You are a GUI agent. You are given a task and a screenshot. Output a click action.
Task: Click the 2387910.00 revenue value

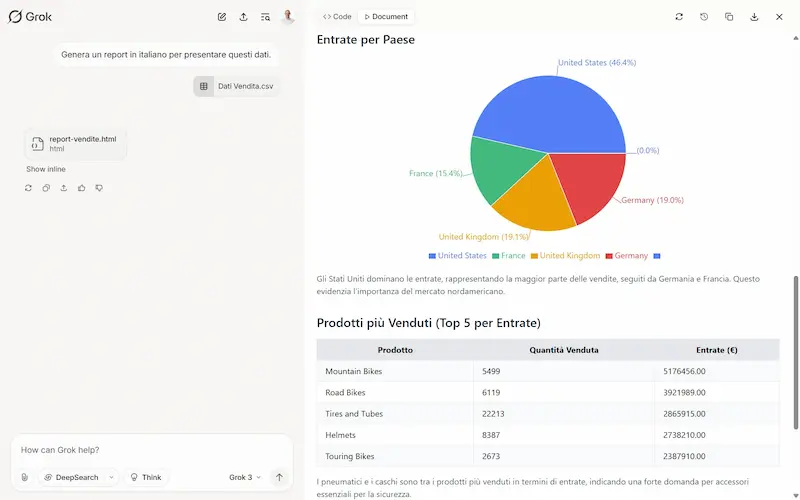coord(684,456)
